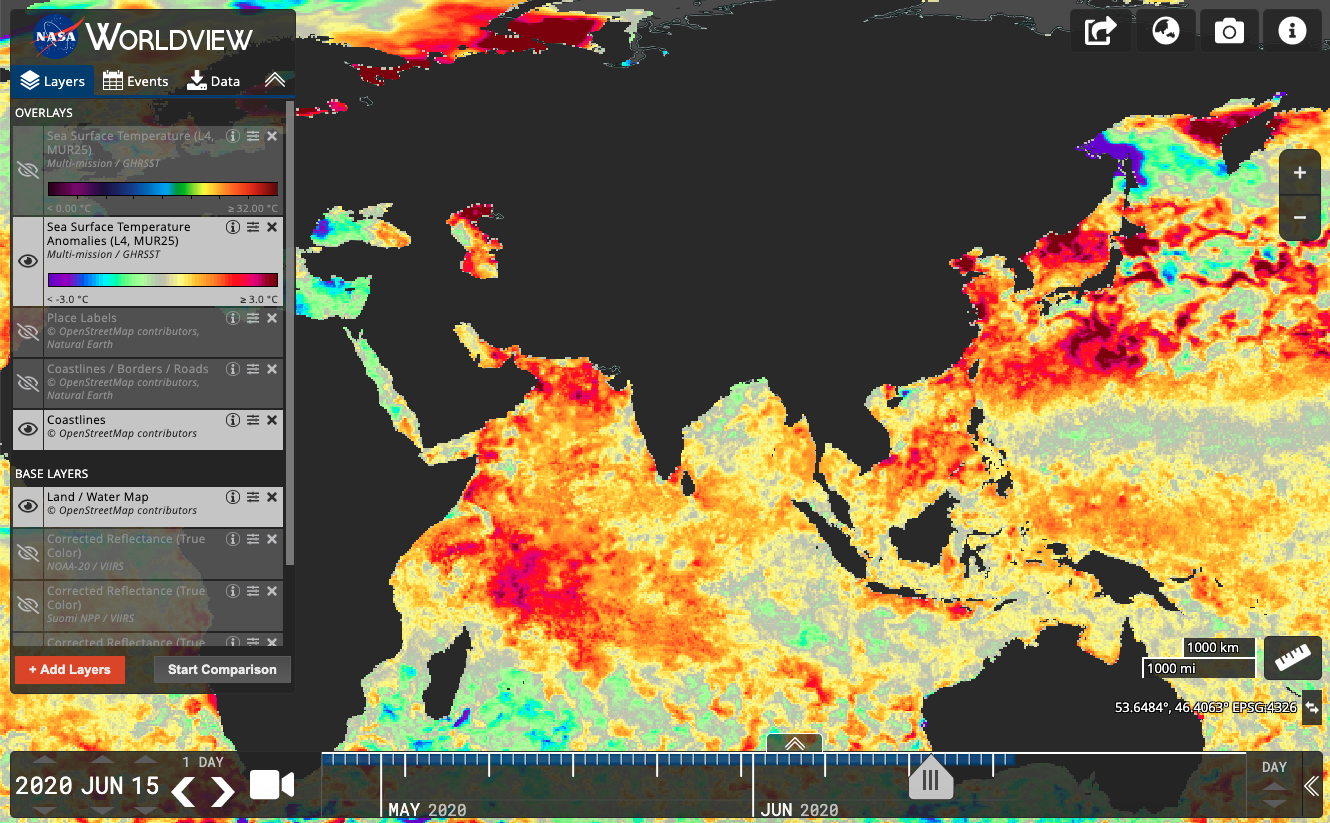Remove the OpenStreetMap Coastlines layer
Viewport: 1330px width, 823px height.
pos(272,420)
